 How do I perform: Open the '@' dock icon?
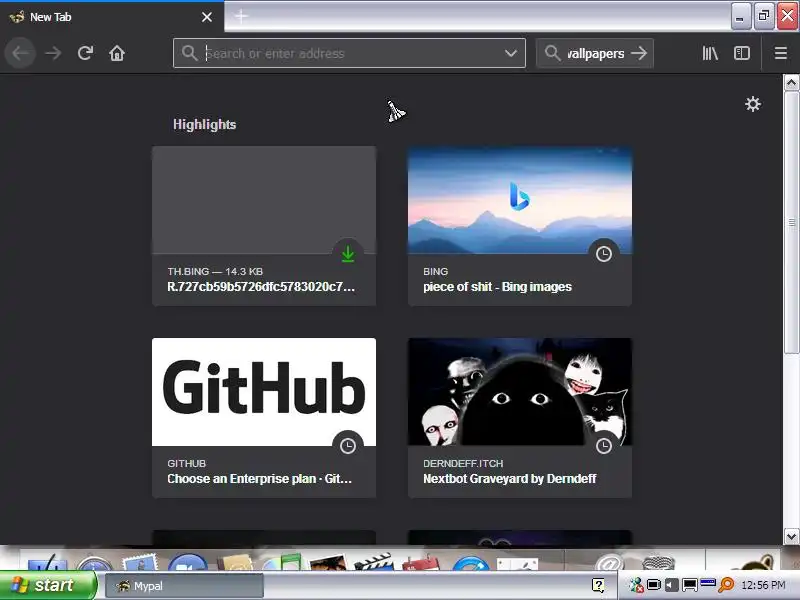coord(609,563)
